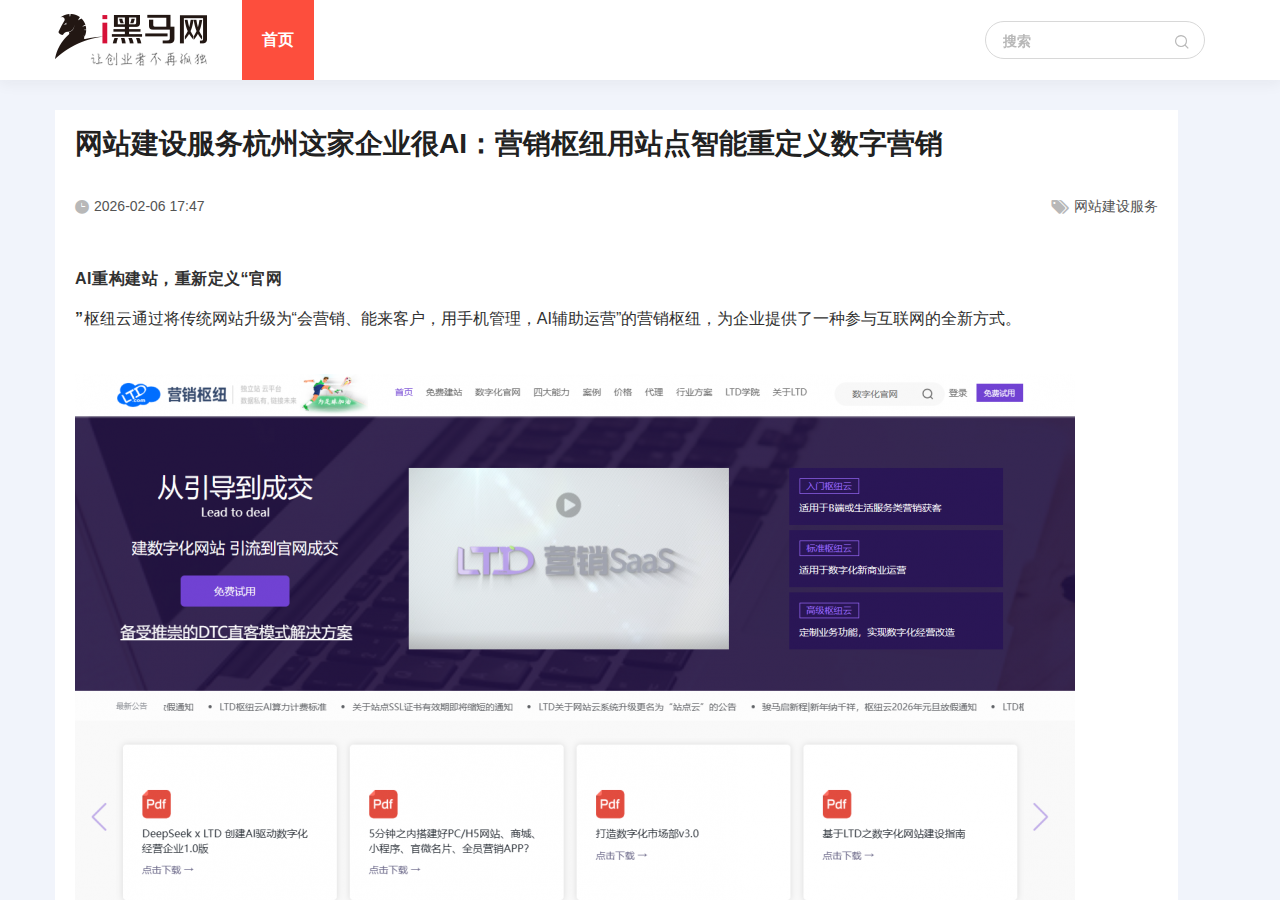Click 点击下载 under 5分钟之内搭建好 card
Viewport: 1280px width, 900px height.
[x=395, y=870]
